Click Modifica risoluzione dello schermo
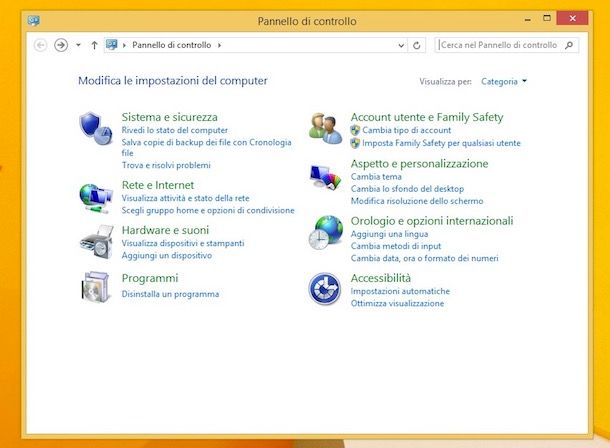The image size is (610, 448). 417,201
